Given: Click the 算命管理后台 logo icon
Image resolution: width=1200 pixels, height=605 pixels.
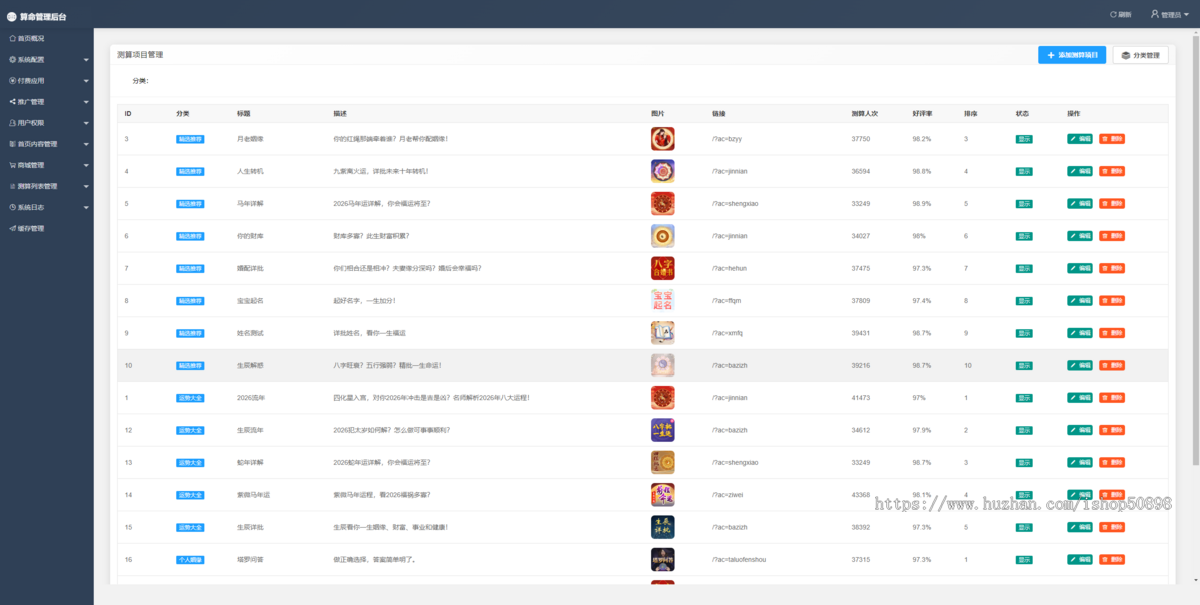Looking at the screenshot, I should [x=12, y=16].
